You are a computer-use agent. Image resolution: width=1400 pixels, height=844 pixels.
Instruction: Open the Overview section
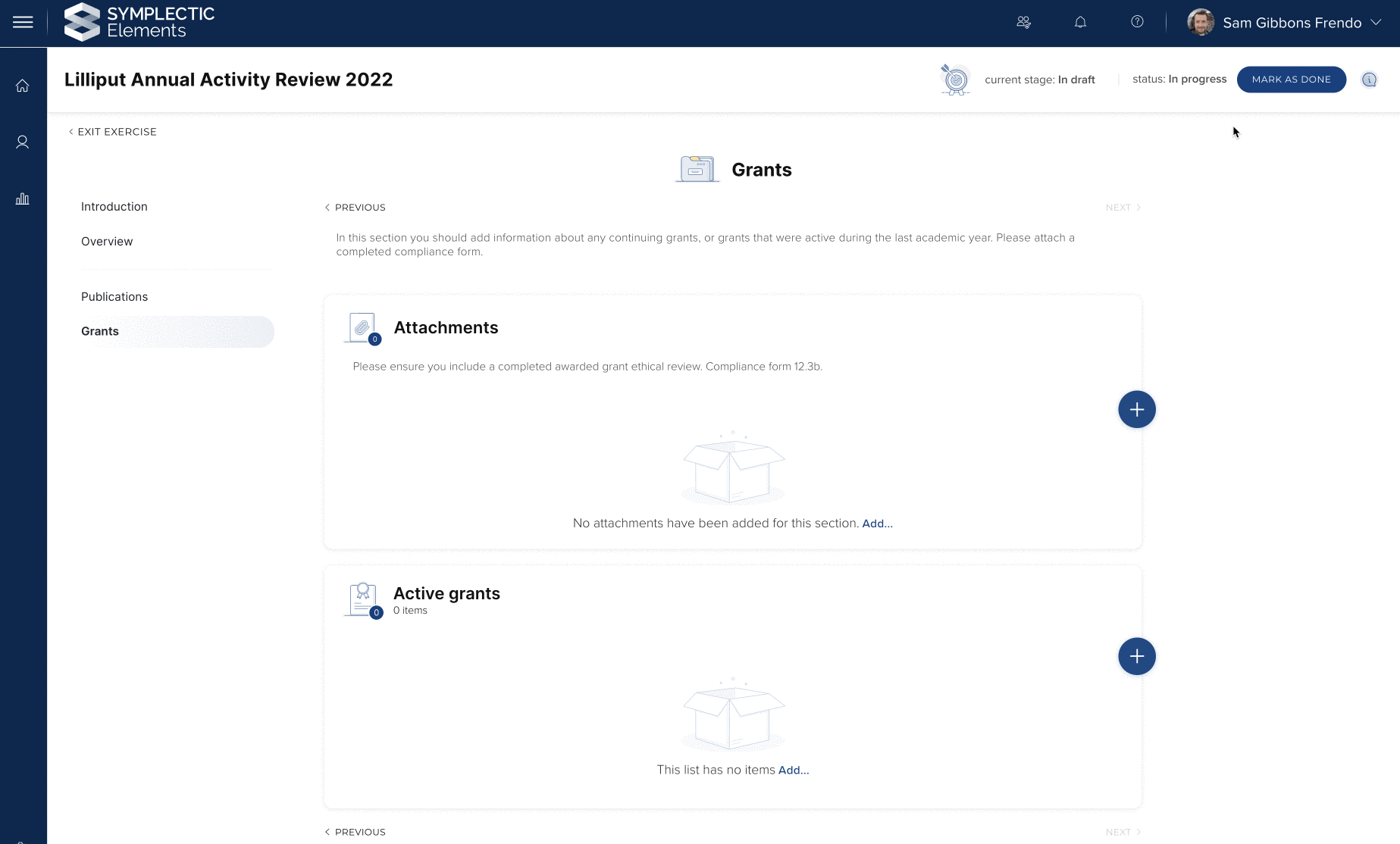click(x=107, y=242)
